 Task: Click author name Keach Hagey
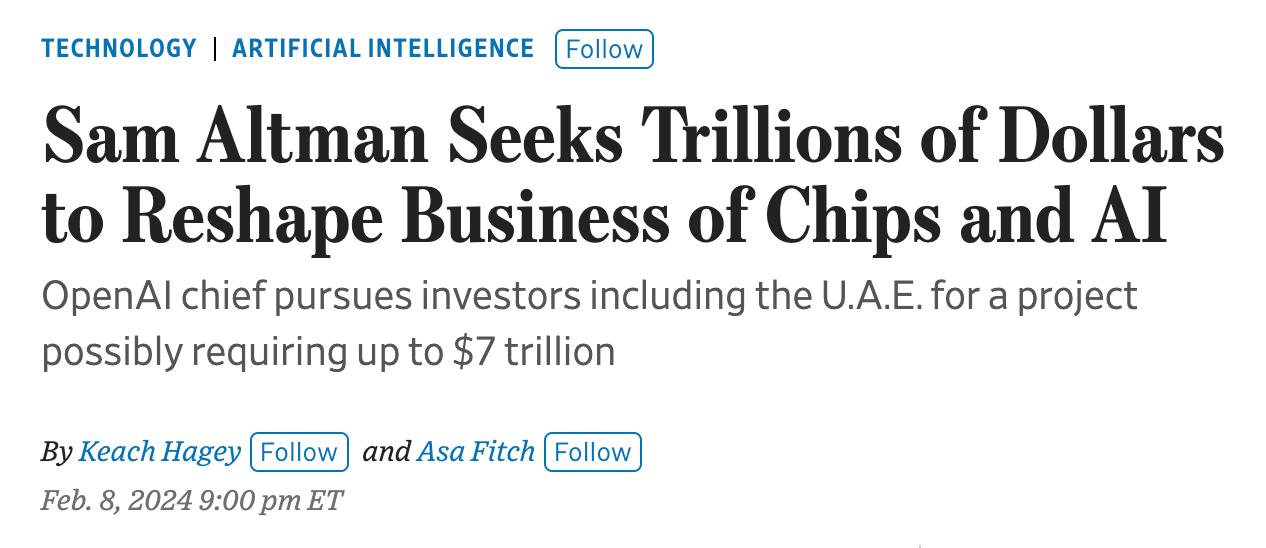[159, 452]
